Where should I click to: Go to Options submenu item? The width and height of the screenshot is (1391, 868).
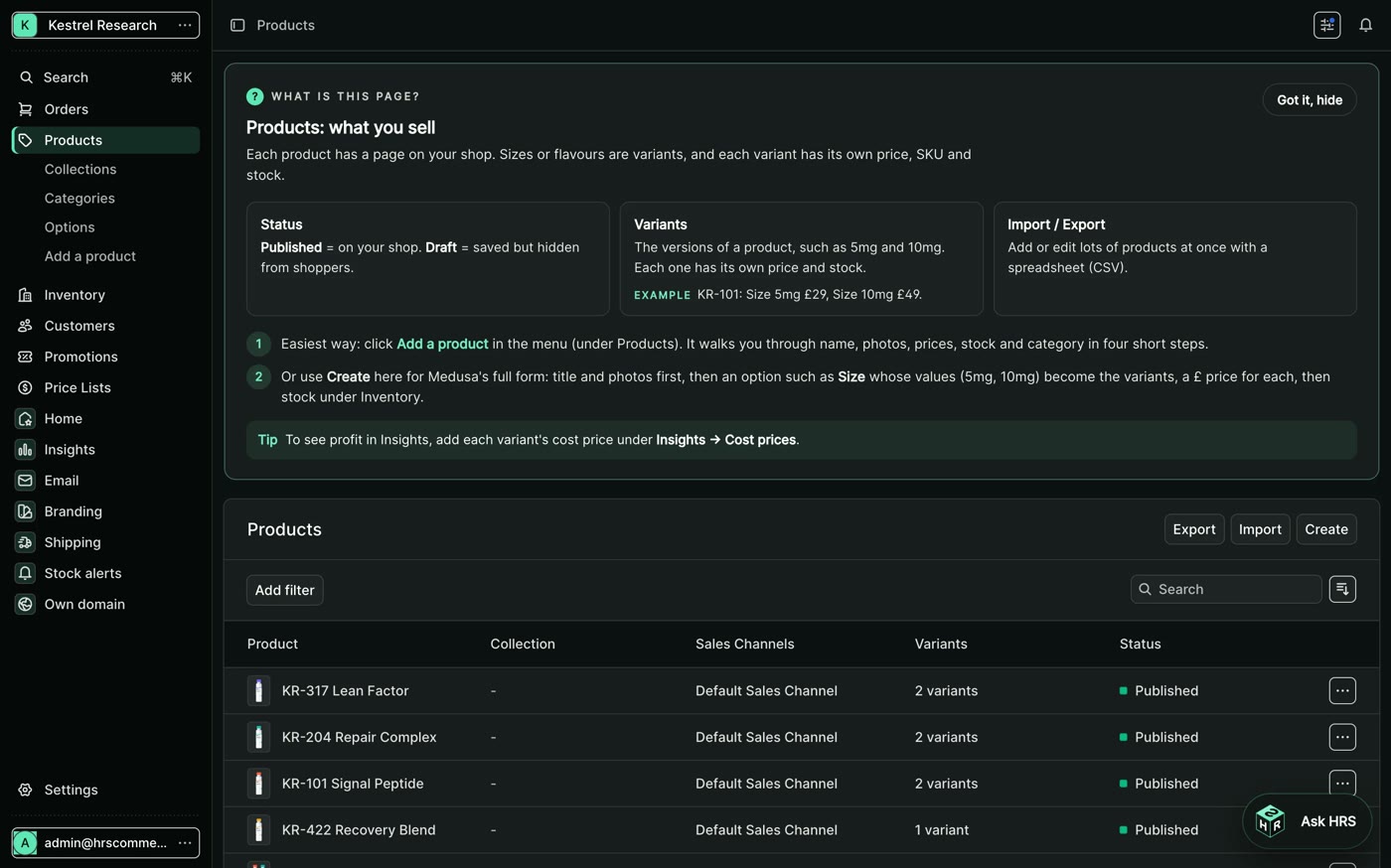70,227
